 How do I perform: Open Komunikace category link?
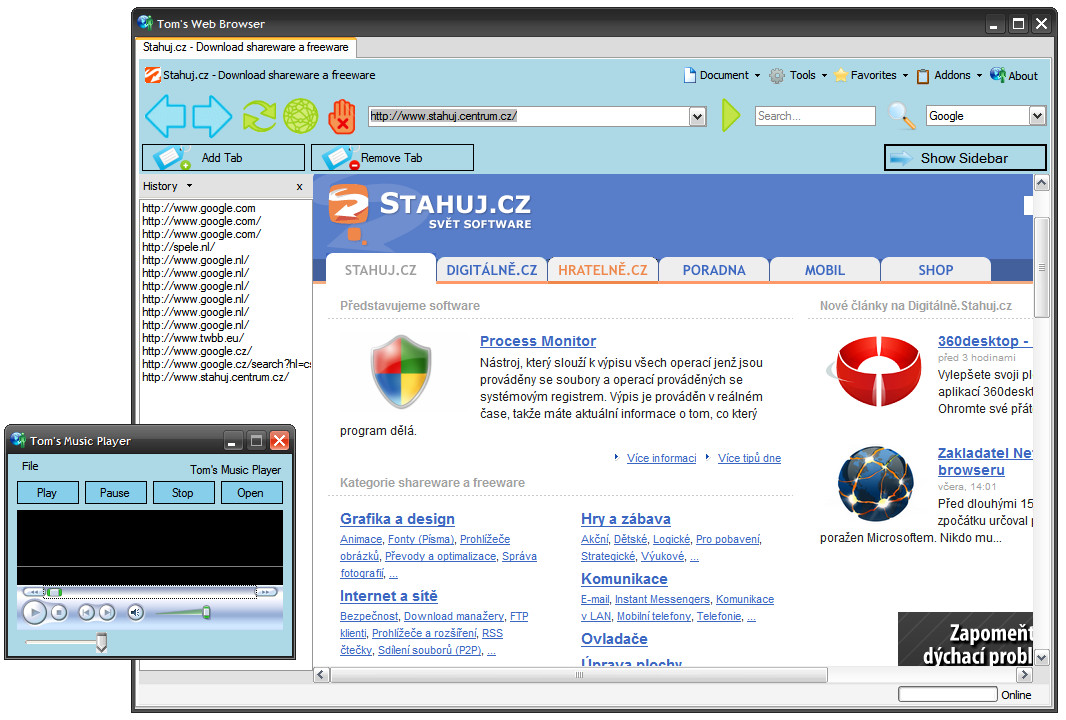coord(624,579)
